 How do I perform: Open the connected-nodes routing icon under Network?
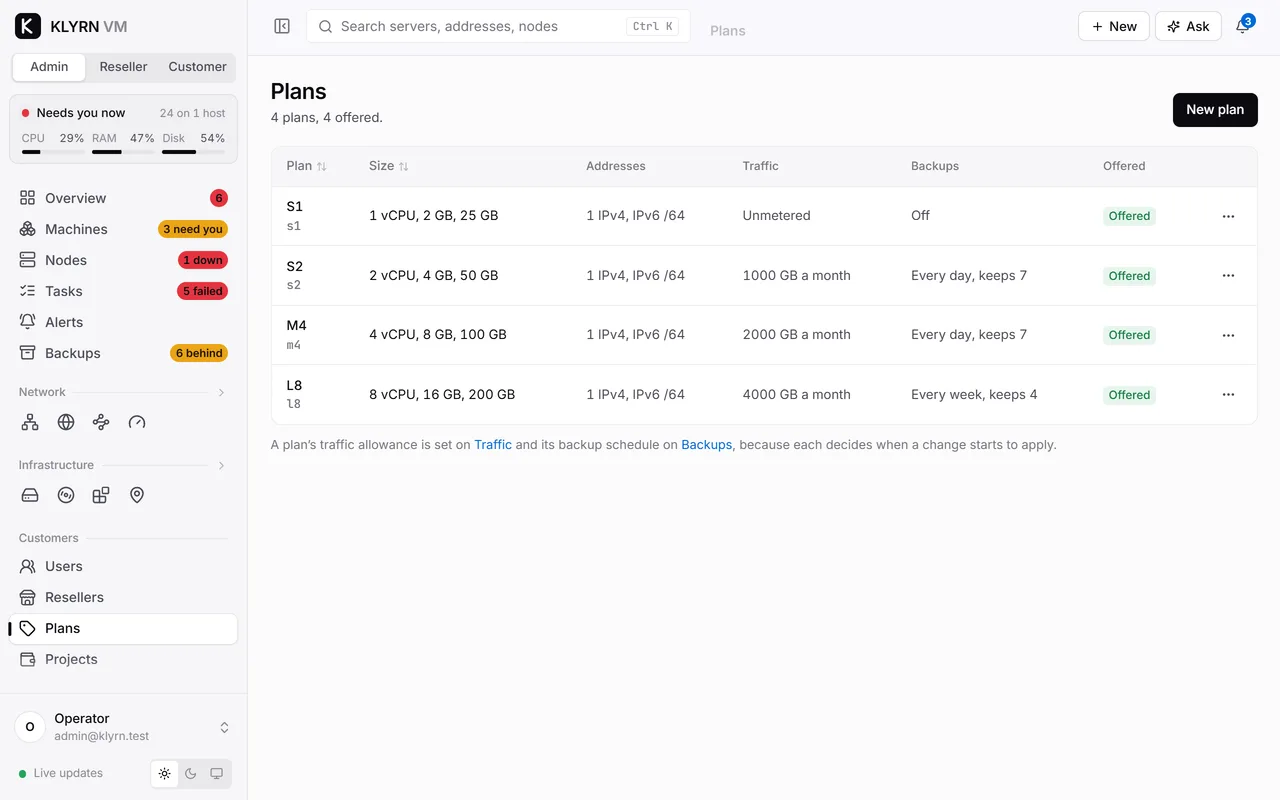click(101, 422)
